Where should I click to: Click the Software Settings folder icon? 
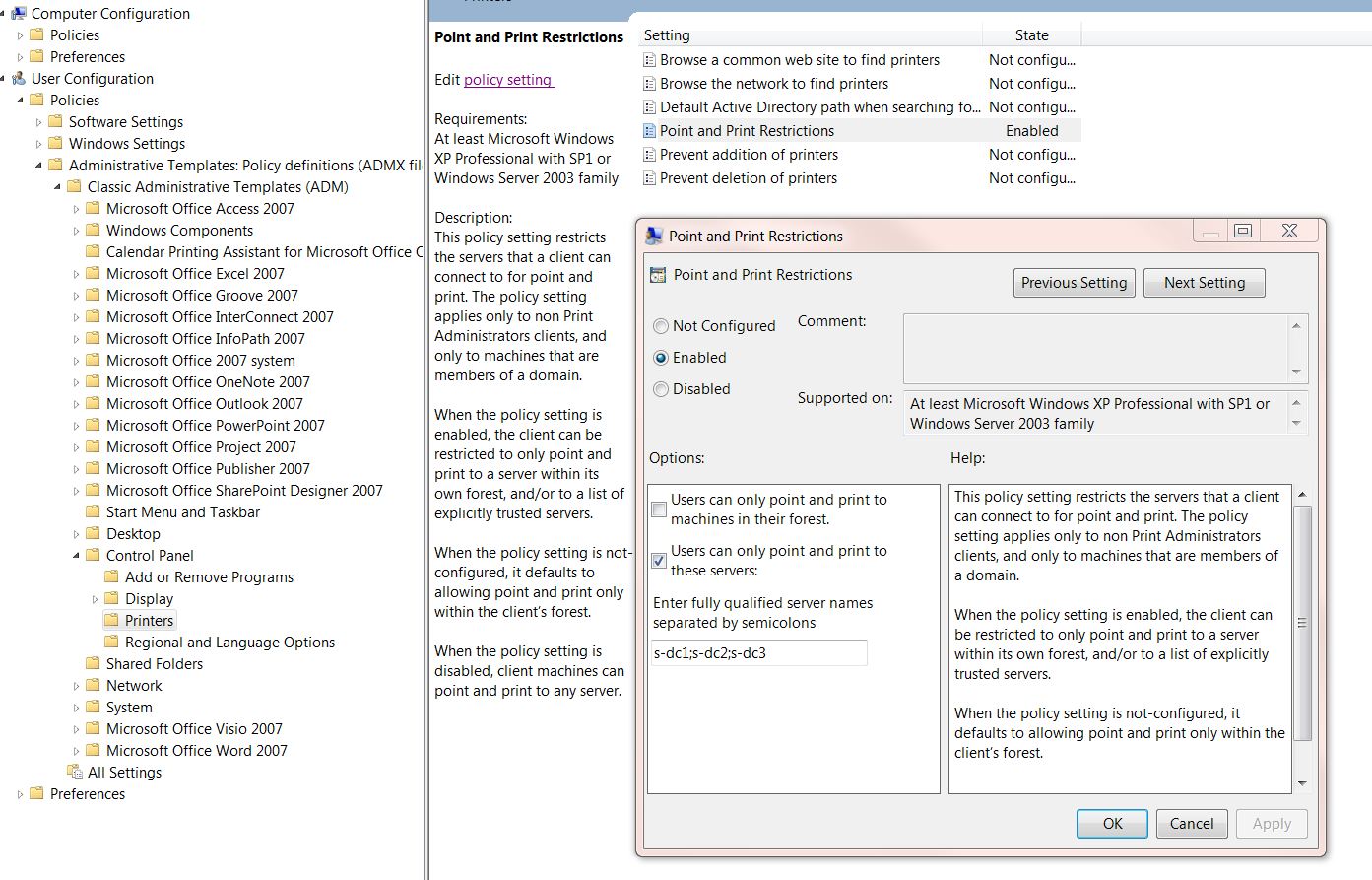point(56,122)
